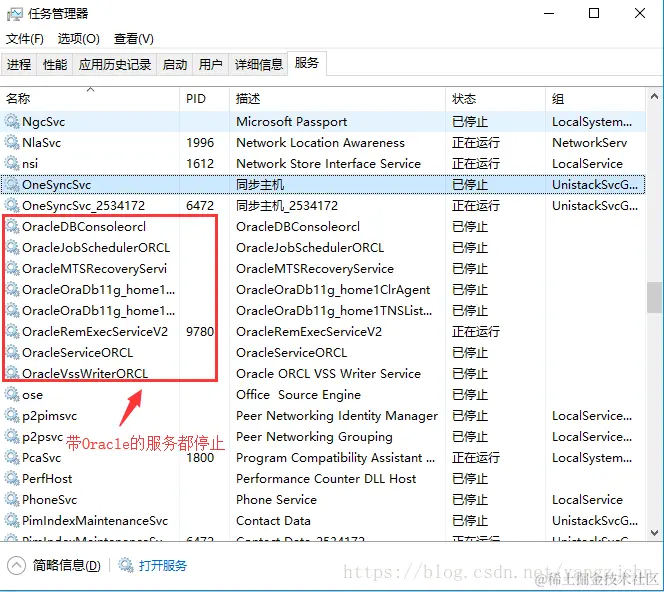Switch to the 性能 tab
This screenshot has width=664, height=592.
[55, 65]
